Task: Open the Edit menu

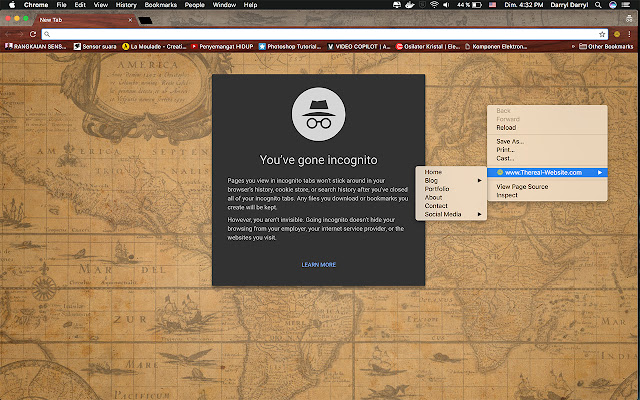Action: pos(80,5)
